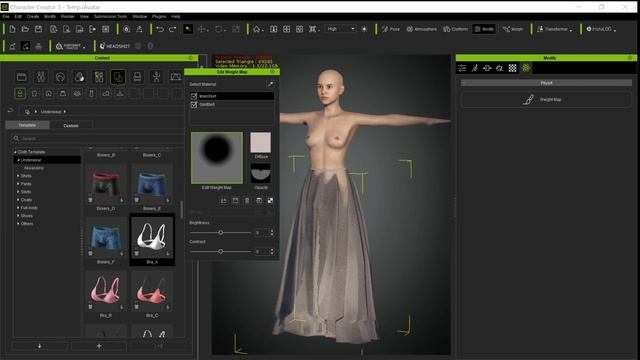Open the Substance Painter dropdown
The width and height of the screenshot is (640, 360).
point(71,46)
